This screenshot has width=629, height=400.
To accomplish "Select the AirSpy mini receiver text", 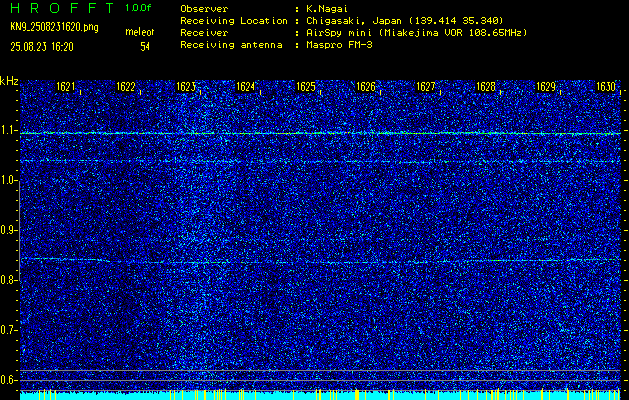I will point(416,32).
